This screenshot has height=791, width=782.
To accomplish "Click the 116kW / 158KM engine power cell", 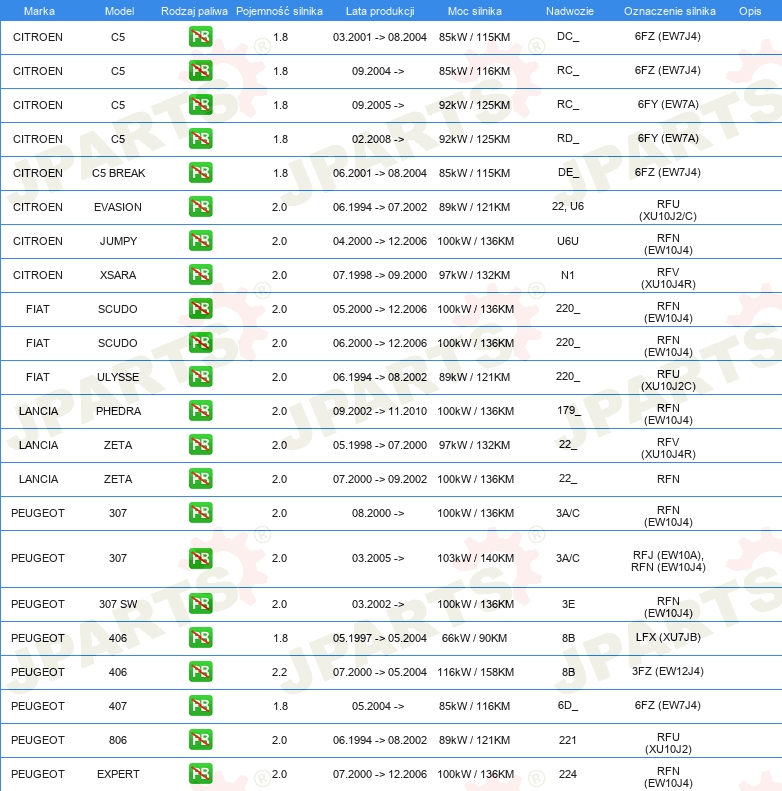I will 475,672.
